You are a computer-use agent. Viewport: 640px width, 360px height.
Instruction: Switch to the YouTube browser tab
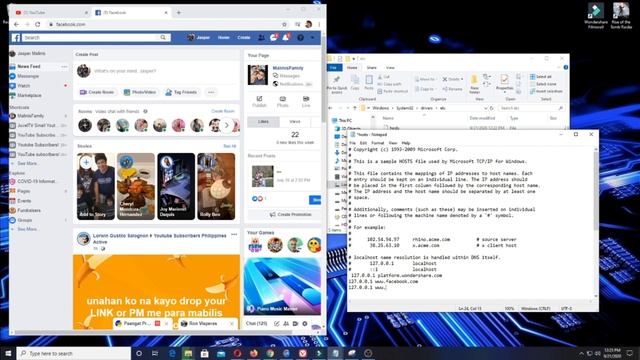[50, 13]
